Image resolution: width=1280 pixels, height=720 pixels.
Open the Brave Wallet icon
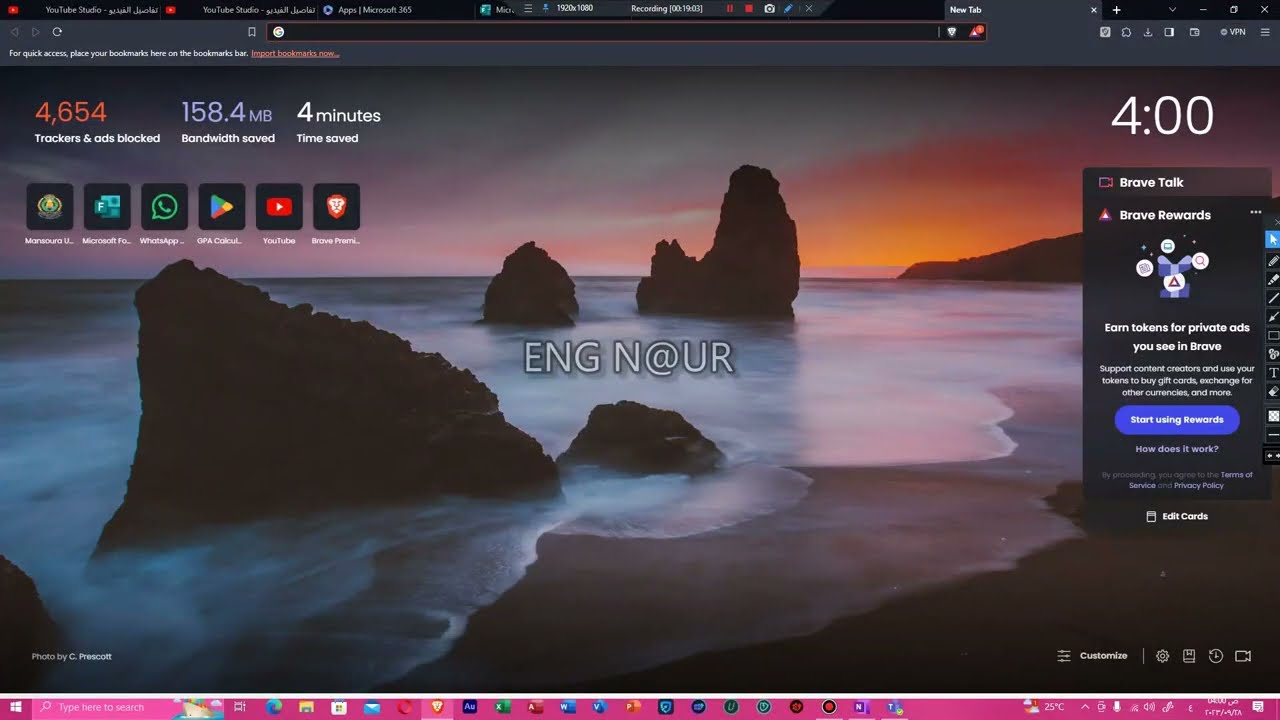coord(1194,32)
